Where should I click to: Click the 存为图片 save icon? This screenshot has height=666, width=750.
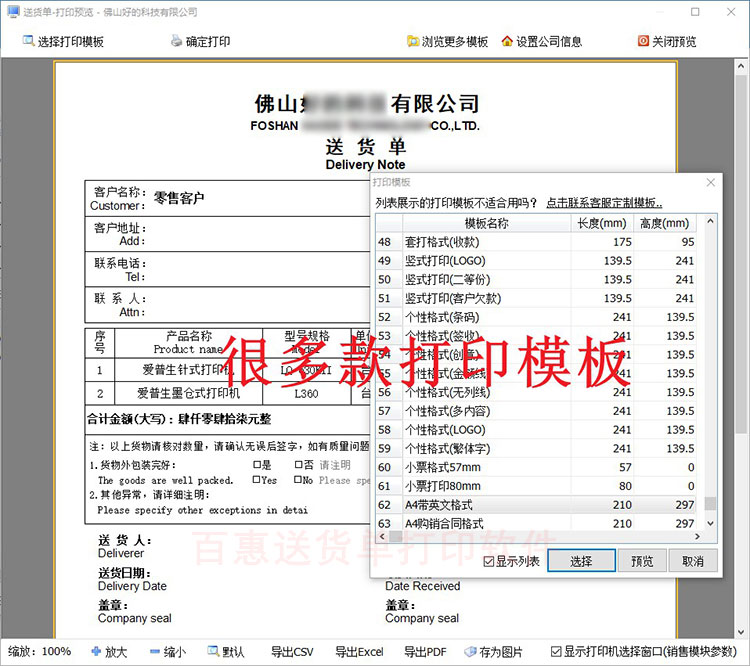pos(470,651)
